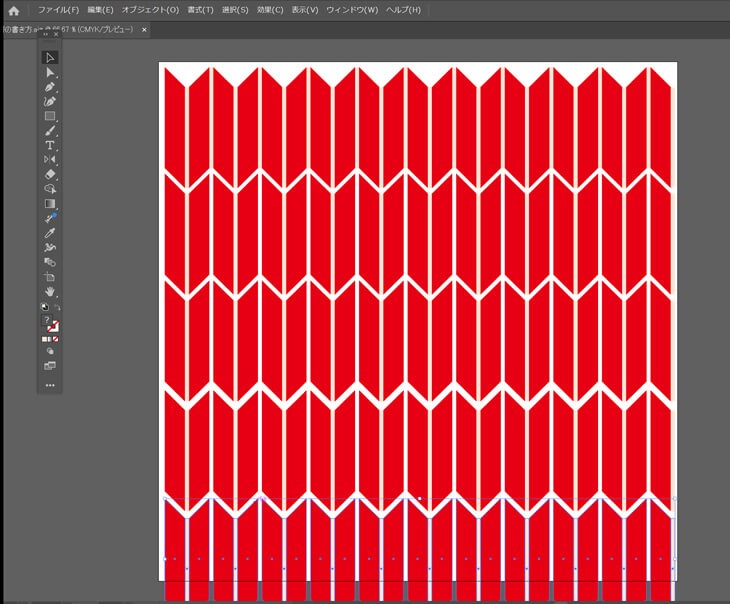Choose the Pen tool
This screenshot has height=604, width=730.
point(49,87)
